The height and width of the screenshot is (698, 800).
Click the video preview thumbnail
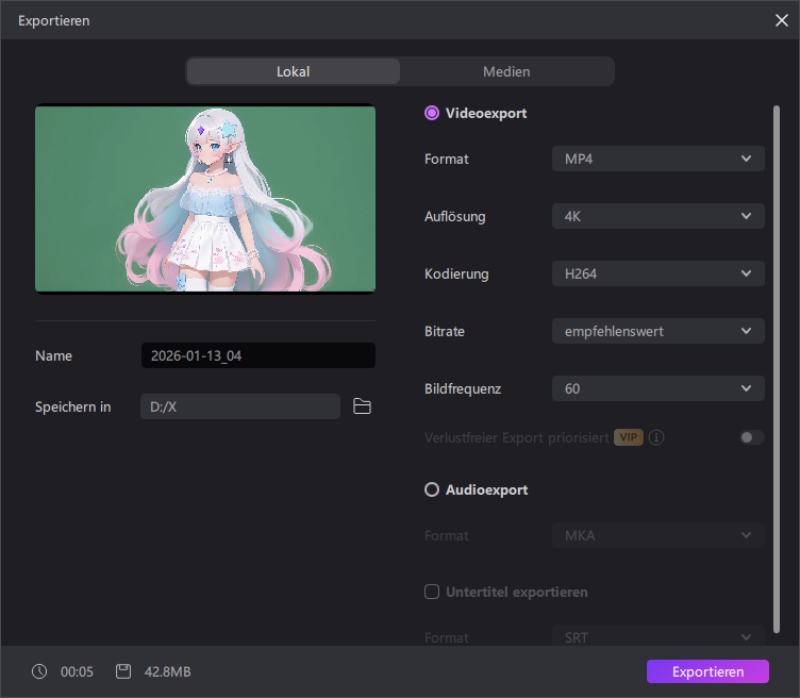click(205, 199)
